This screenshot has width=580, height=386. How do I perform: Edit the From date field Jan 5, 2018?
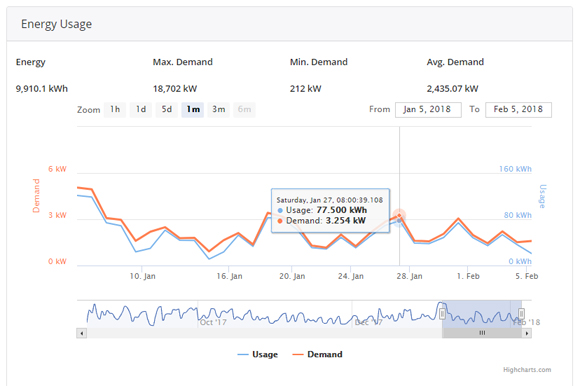tap(428, 110)
